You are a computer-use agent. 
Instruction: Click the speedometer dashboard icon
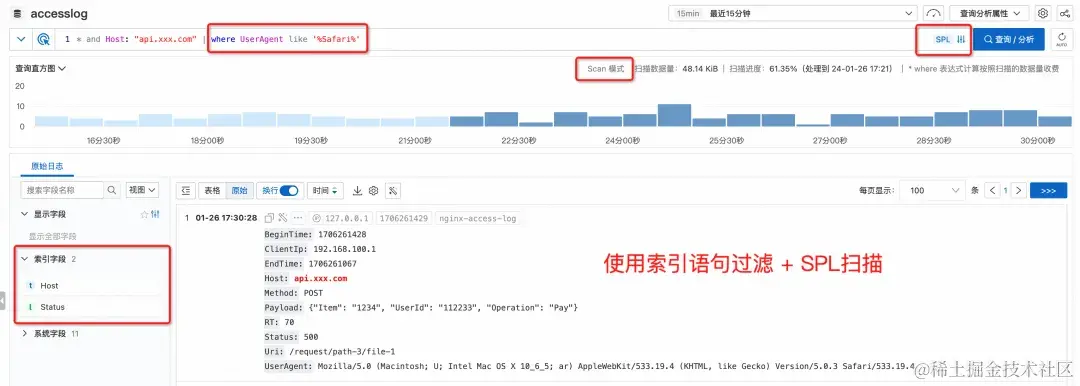933,13
